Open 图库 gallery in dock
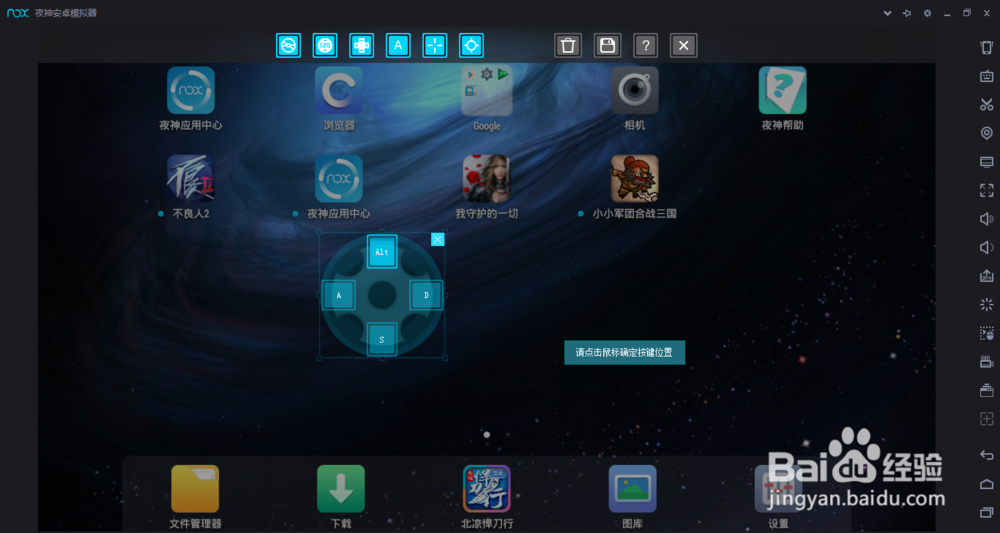This screenshot has height=533, width=1000. [x=633, y=497]
